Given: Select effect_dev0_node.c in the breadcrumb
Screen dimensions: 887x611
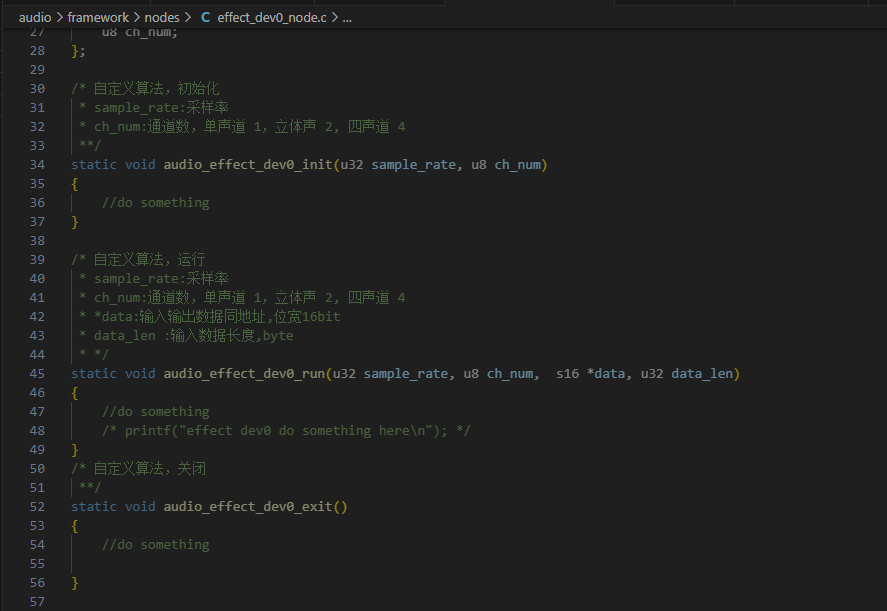Looking at the screenshot, I should pos(272,18).
